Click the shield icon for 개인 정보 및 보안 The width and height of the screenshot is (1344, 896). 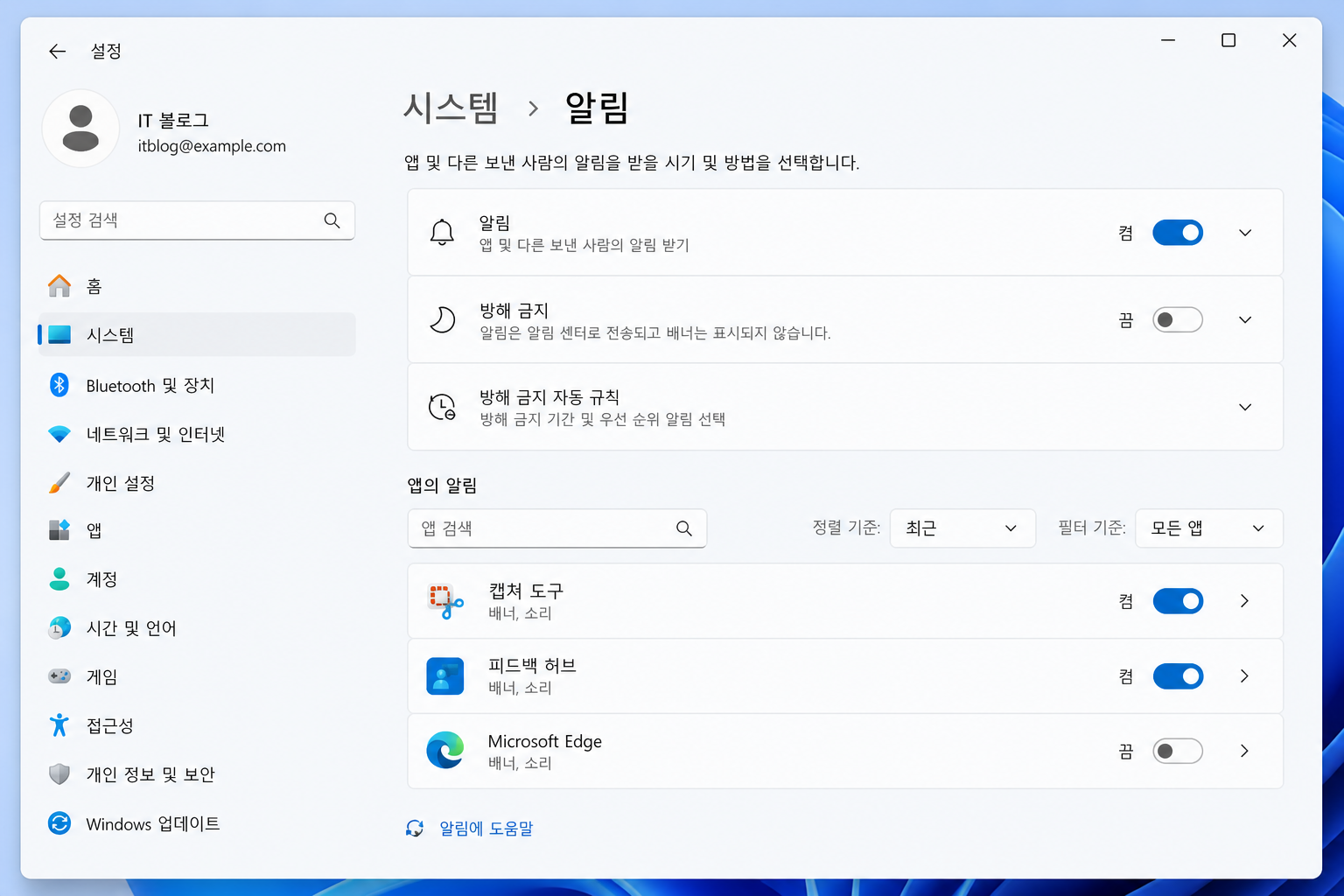[59, 774]
